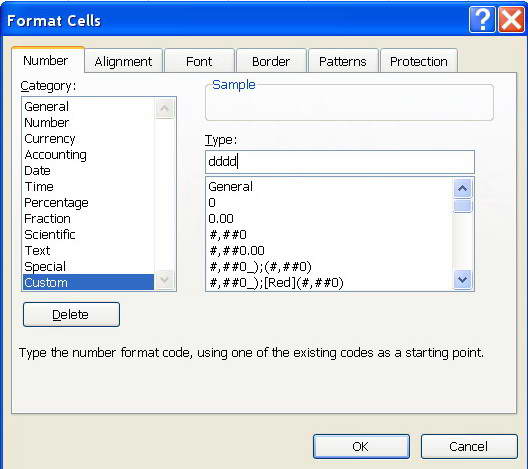
Task: Click Type list scroll down arrow
Action: [462, 279]
